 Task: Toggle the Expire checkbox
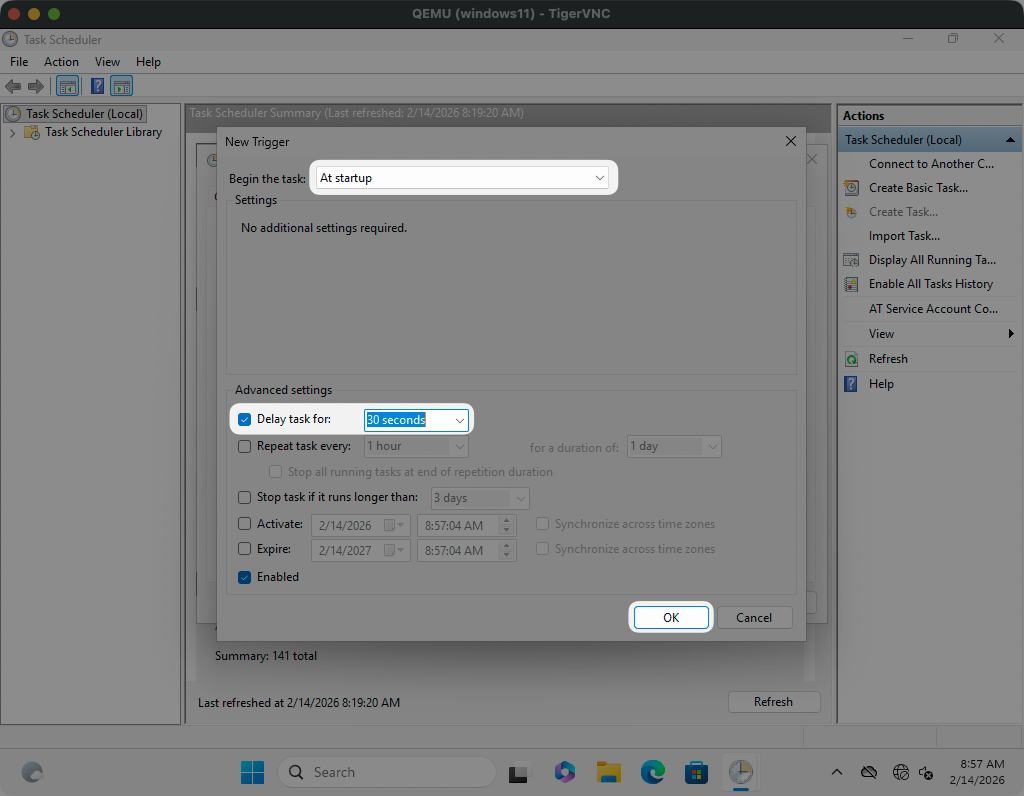(x=245, y=549)
